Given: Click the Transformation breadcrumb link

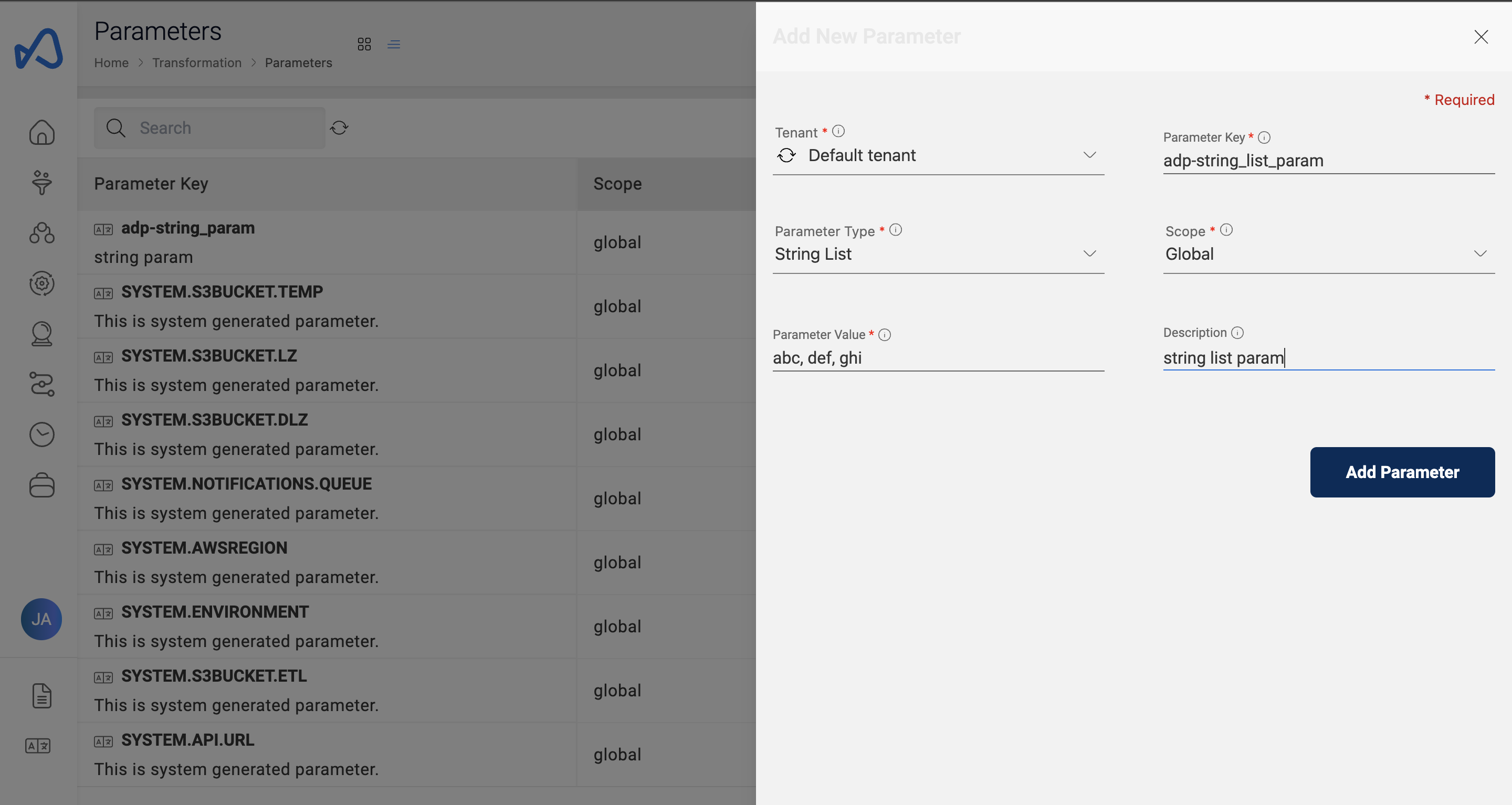Looking at the screenshot, I should [x=196, y=61].
